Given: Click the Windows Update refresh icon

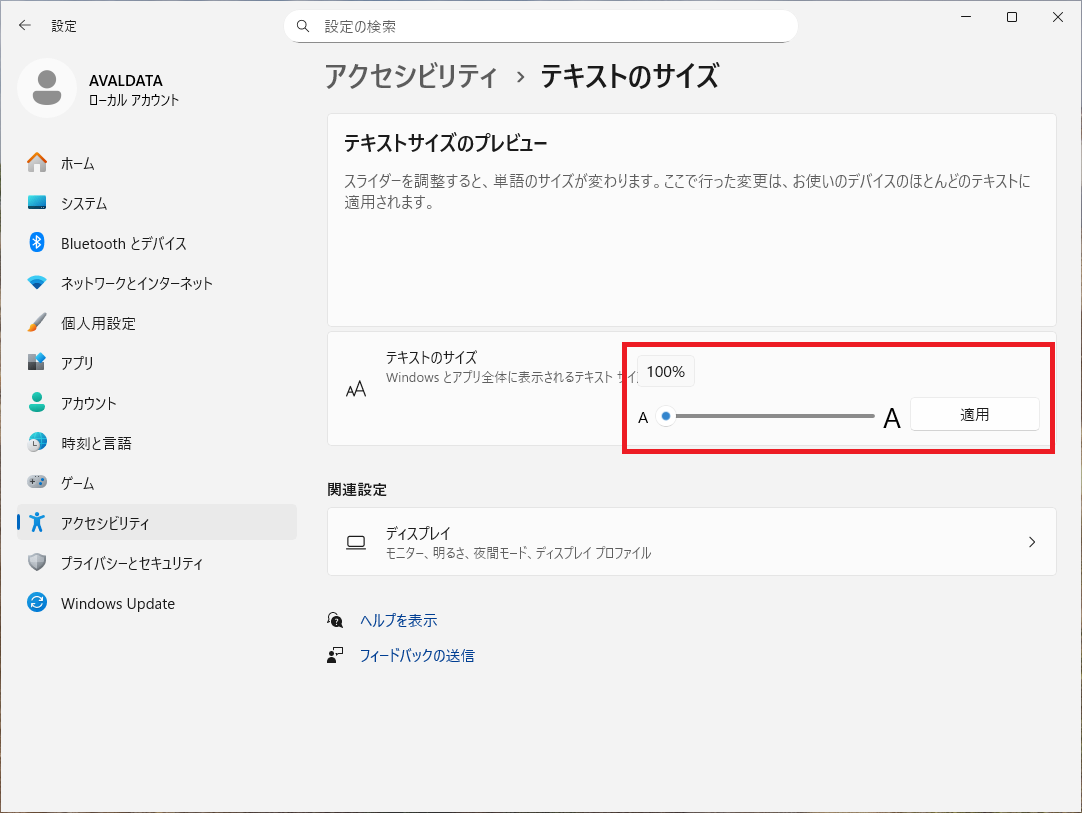Looking at the screenshot, I should click(37, 603).
